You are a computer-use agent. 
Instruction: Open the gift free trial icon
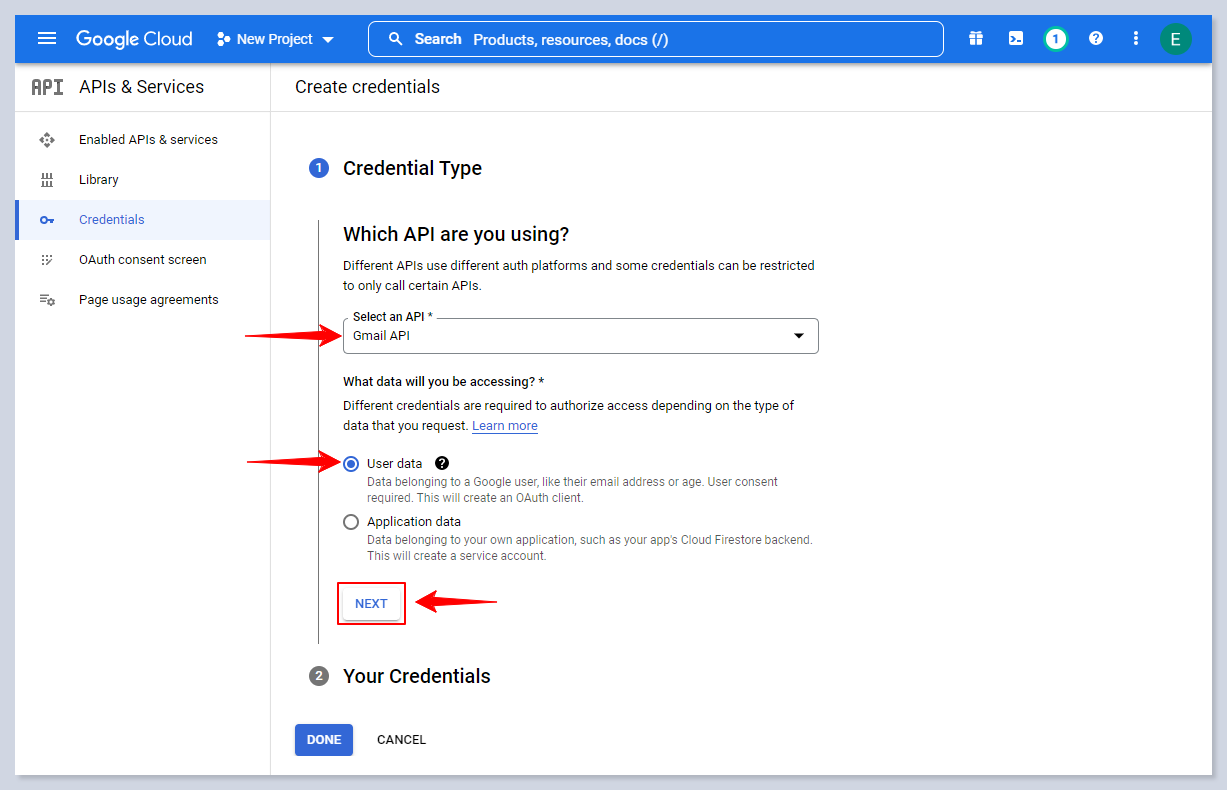[x=976, y=39]
